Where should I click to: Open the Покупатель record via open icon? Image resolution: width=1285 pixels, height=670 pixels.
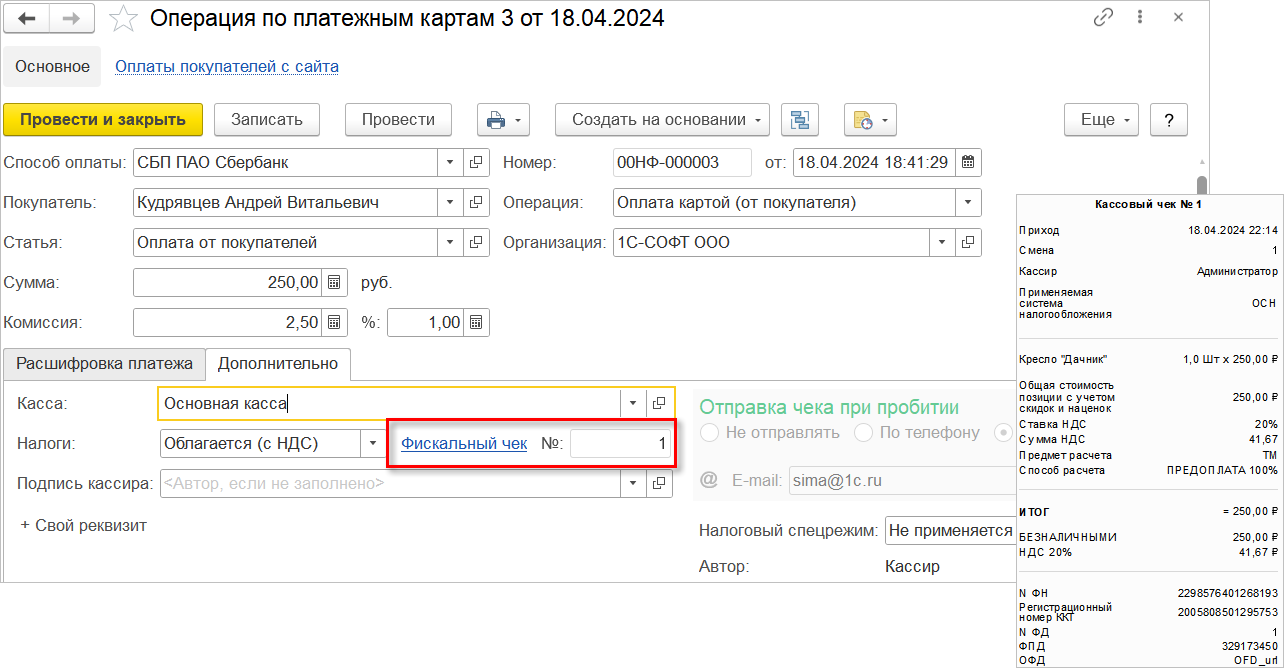coord(476,203)
